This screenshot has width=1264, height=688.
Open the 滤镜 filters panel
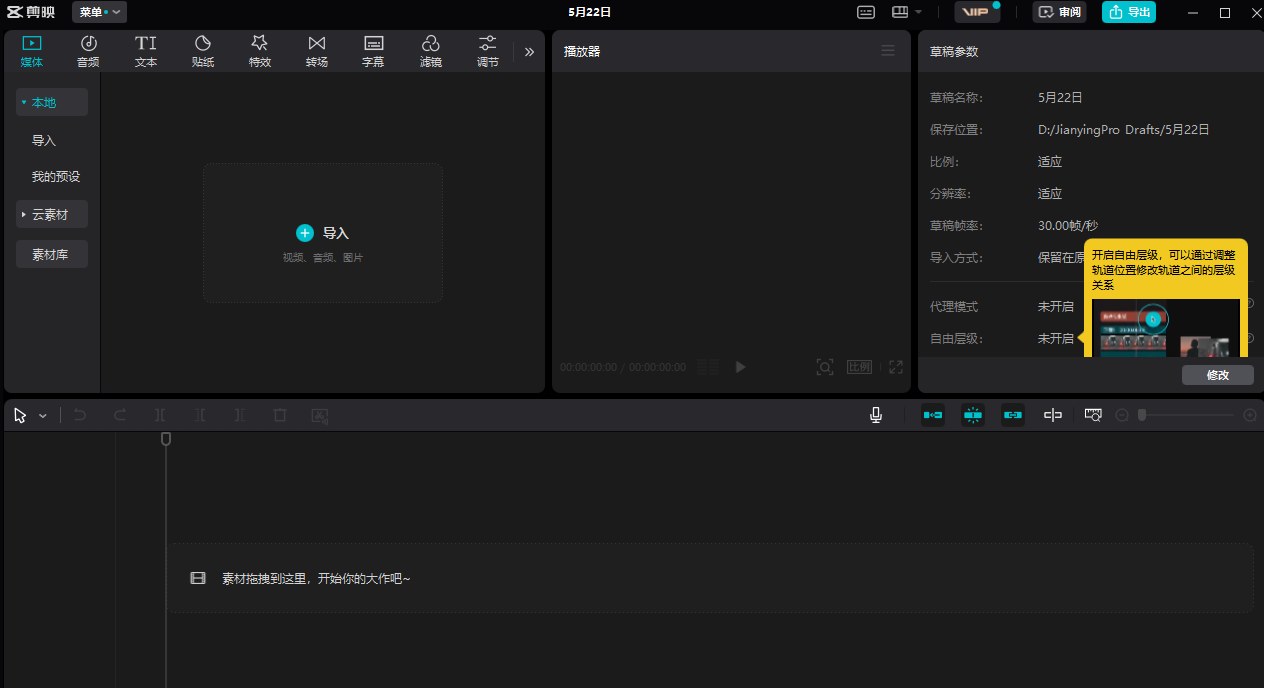click(431, 51)
